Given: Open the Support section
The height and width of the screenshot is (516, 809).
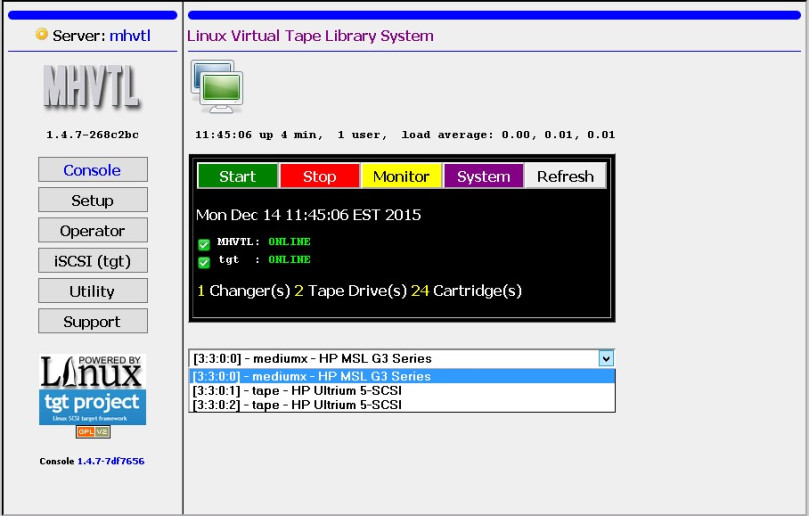Looking at the screenshot, I should tap(92, 321).
